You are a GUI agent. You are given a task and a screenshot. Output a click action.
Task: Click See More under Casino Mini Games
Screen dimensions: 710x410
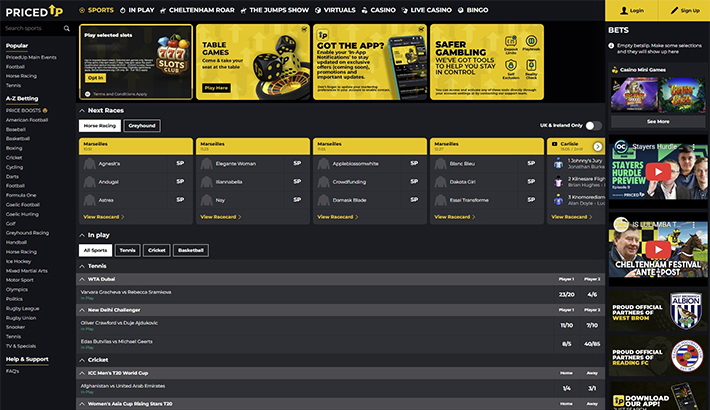(658, 121)
